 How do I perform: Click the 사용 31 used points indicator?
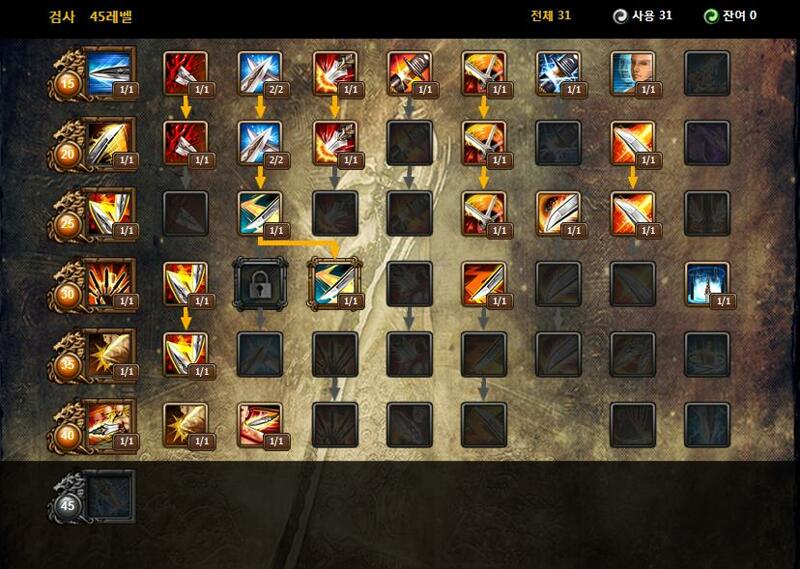[642, 16]
